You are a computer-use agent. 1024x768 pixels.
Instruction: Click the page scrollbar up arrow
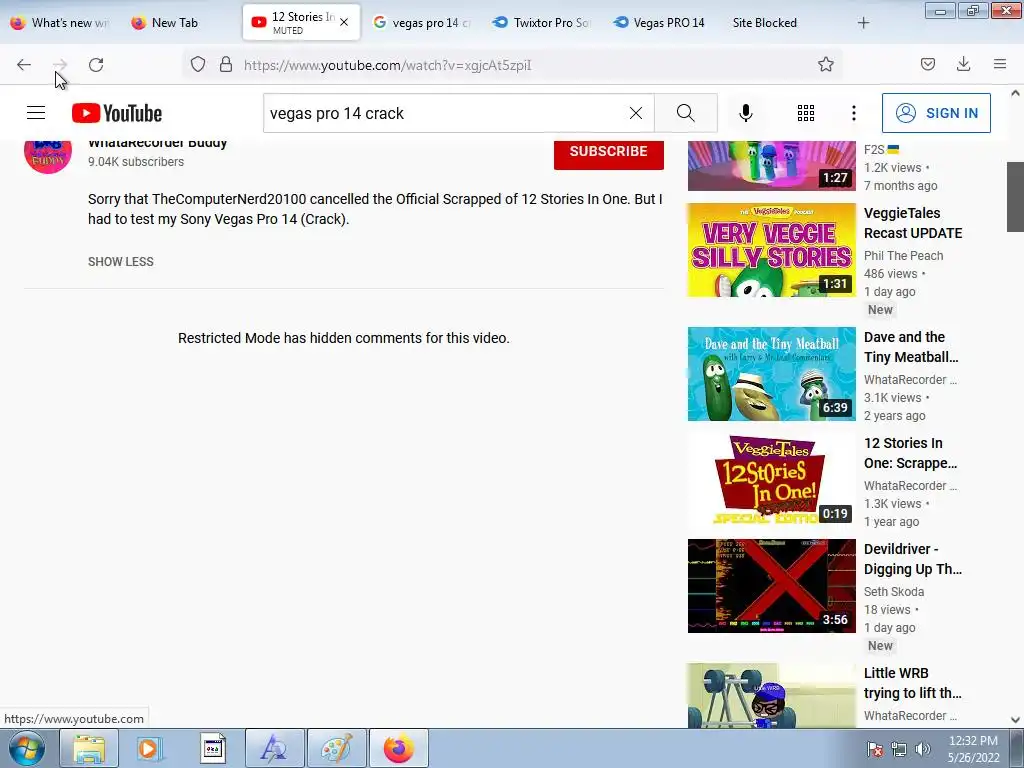(1015, 93)
